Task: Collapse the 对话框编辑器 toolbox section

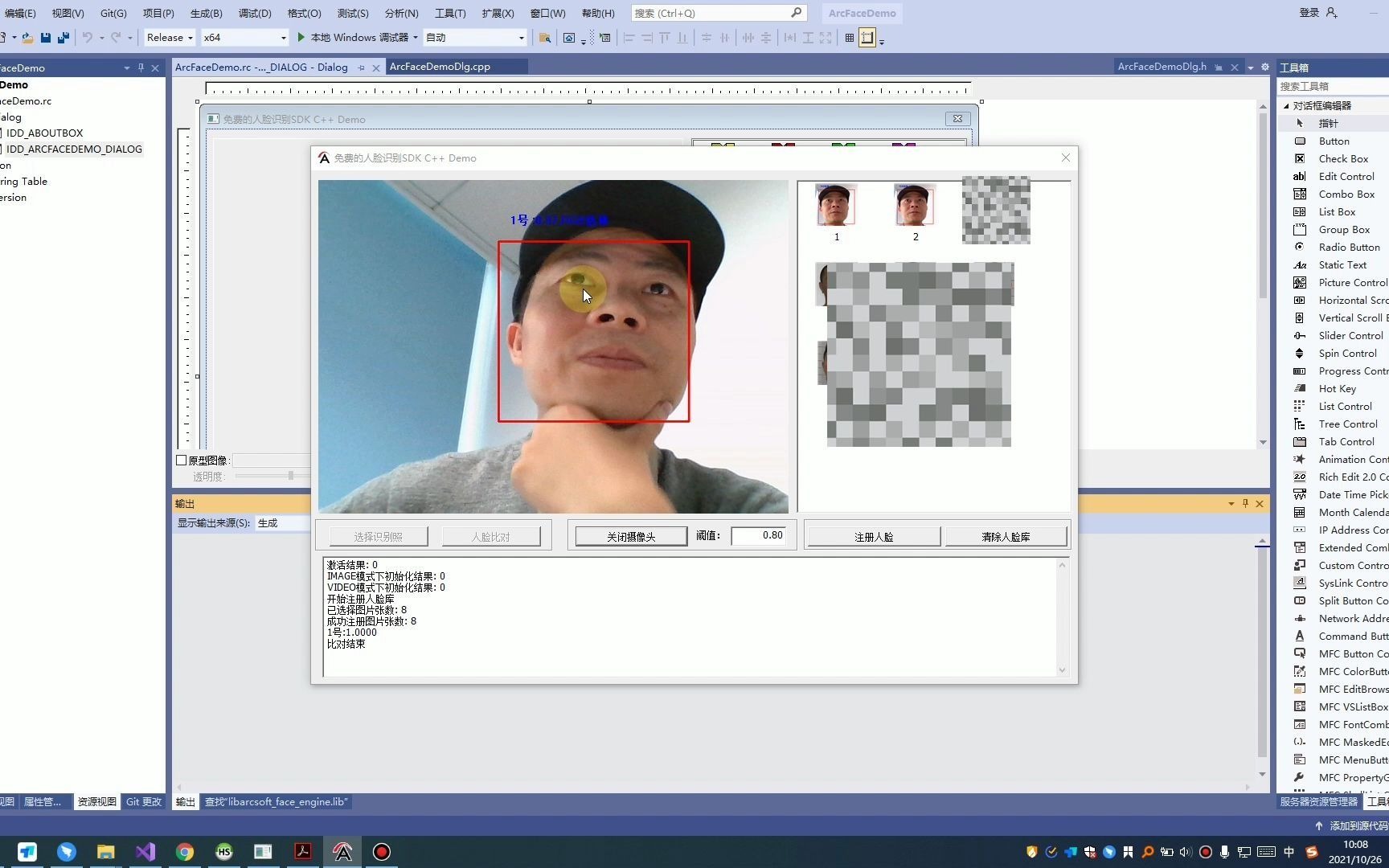Action: [1286, 105]
